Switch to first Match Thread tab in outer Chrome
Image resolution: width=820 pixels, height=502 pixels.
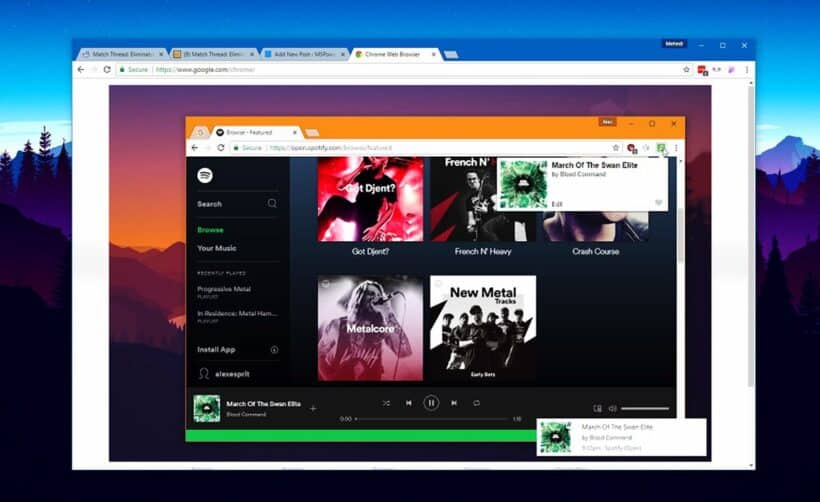(122, 54)
